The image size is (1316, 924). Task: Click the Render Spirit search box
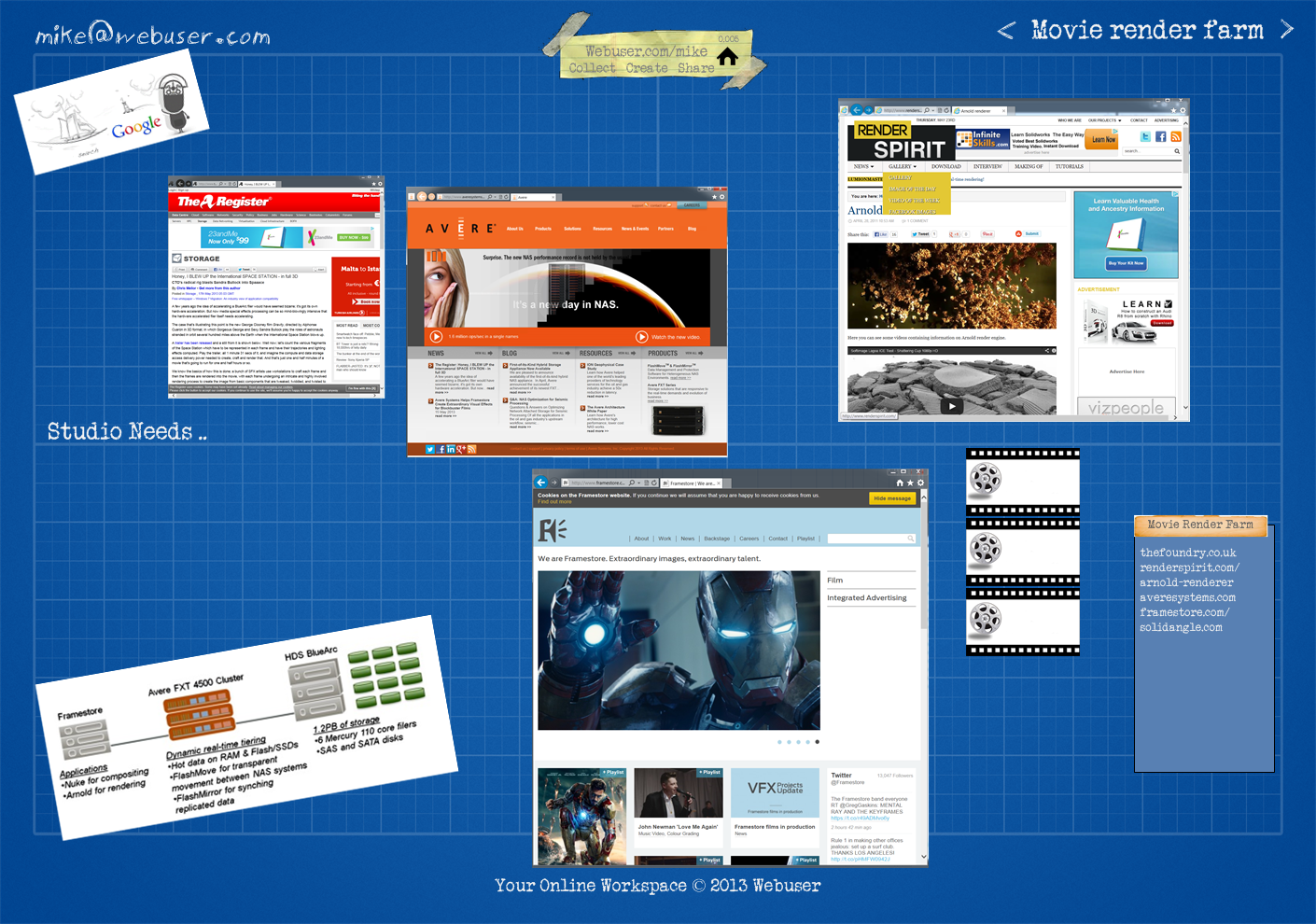click(x=1153, y=151)
